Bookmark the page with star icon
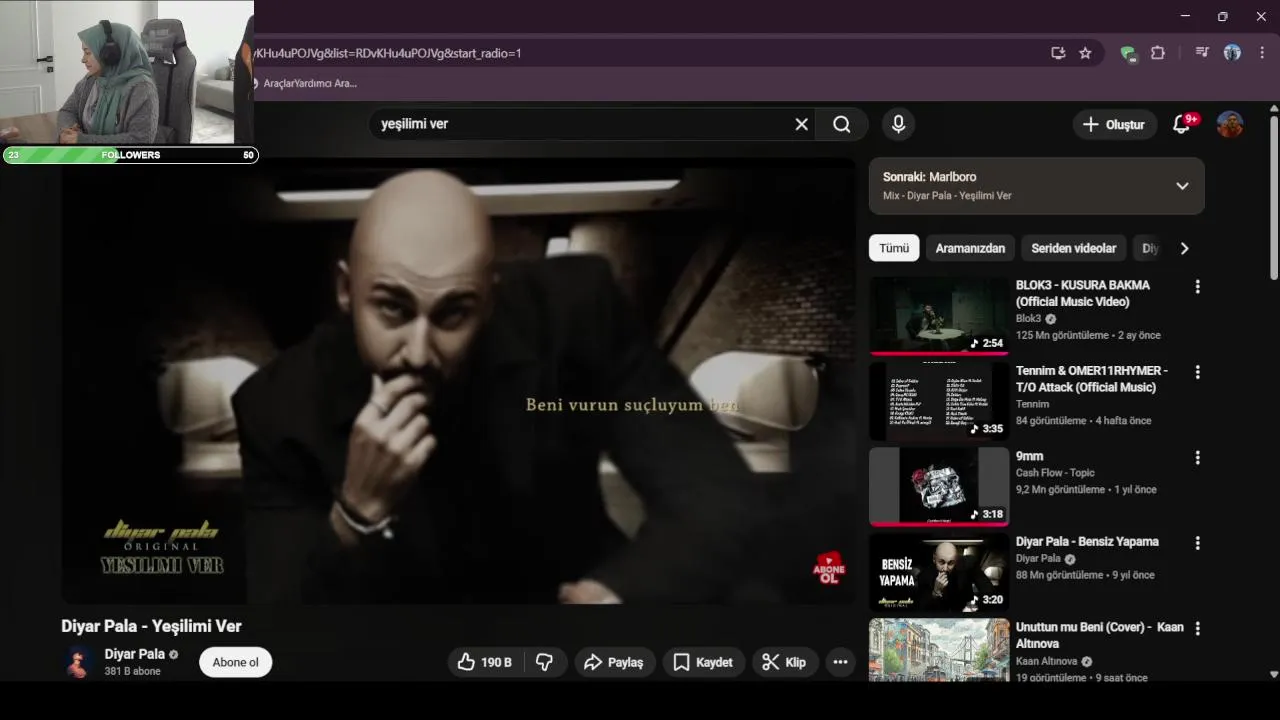 tap(1085, 53)
